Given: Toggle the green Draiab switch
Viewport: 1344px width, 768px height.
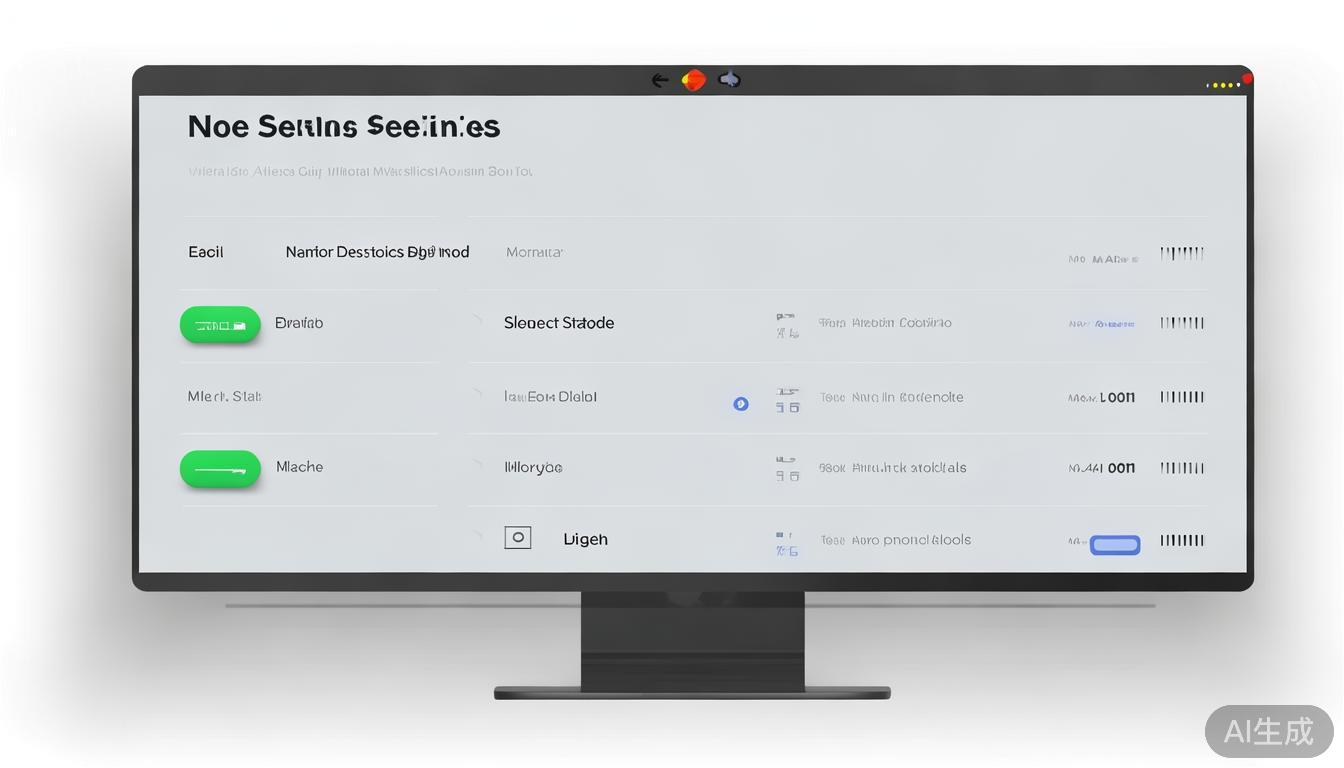Looking at the screenshot, I should pos(220,325).
